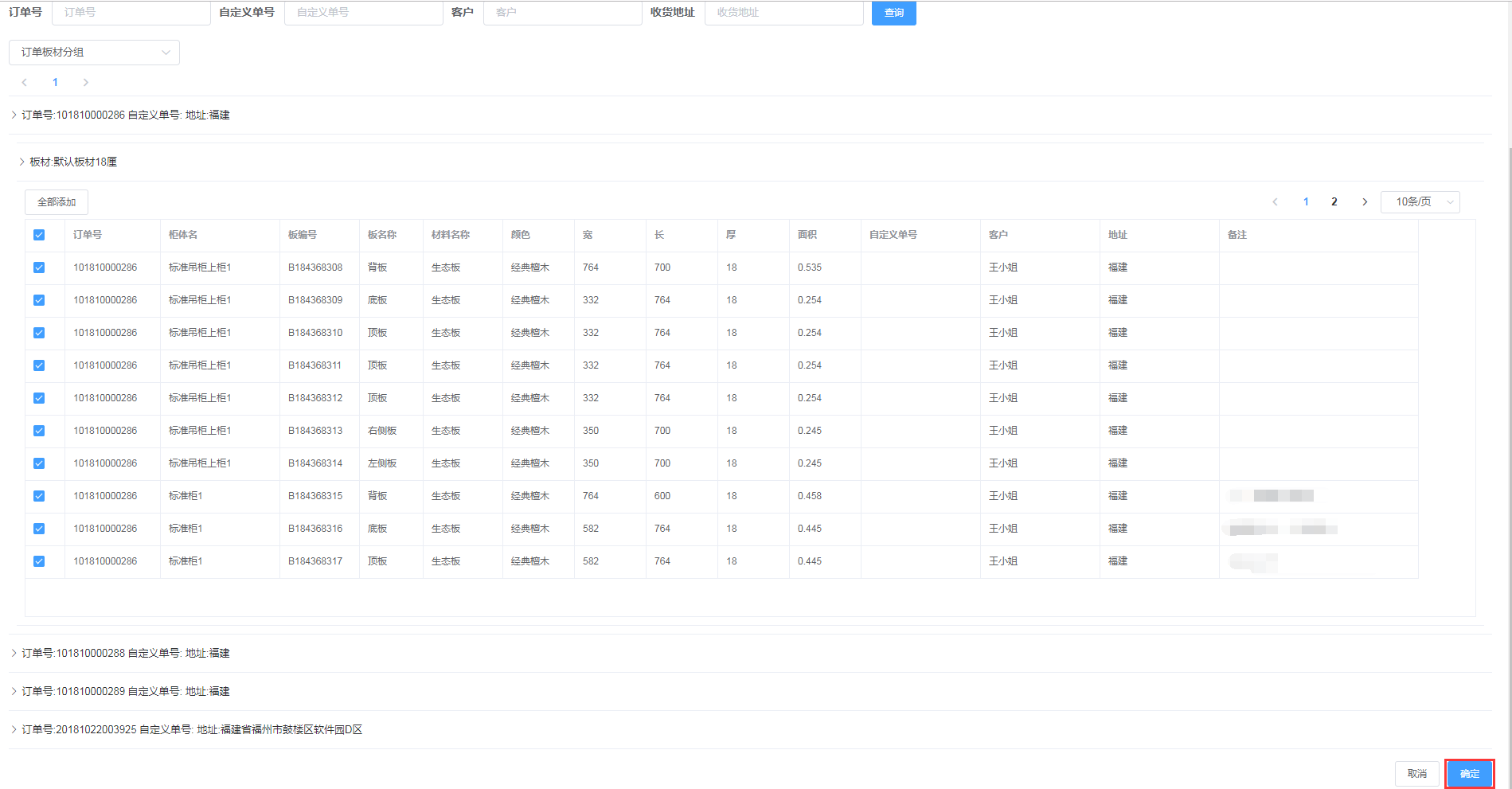Uncheck the row with board number B184368317

pos(39,561)
